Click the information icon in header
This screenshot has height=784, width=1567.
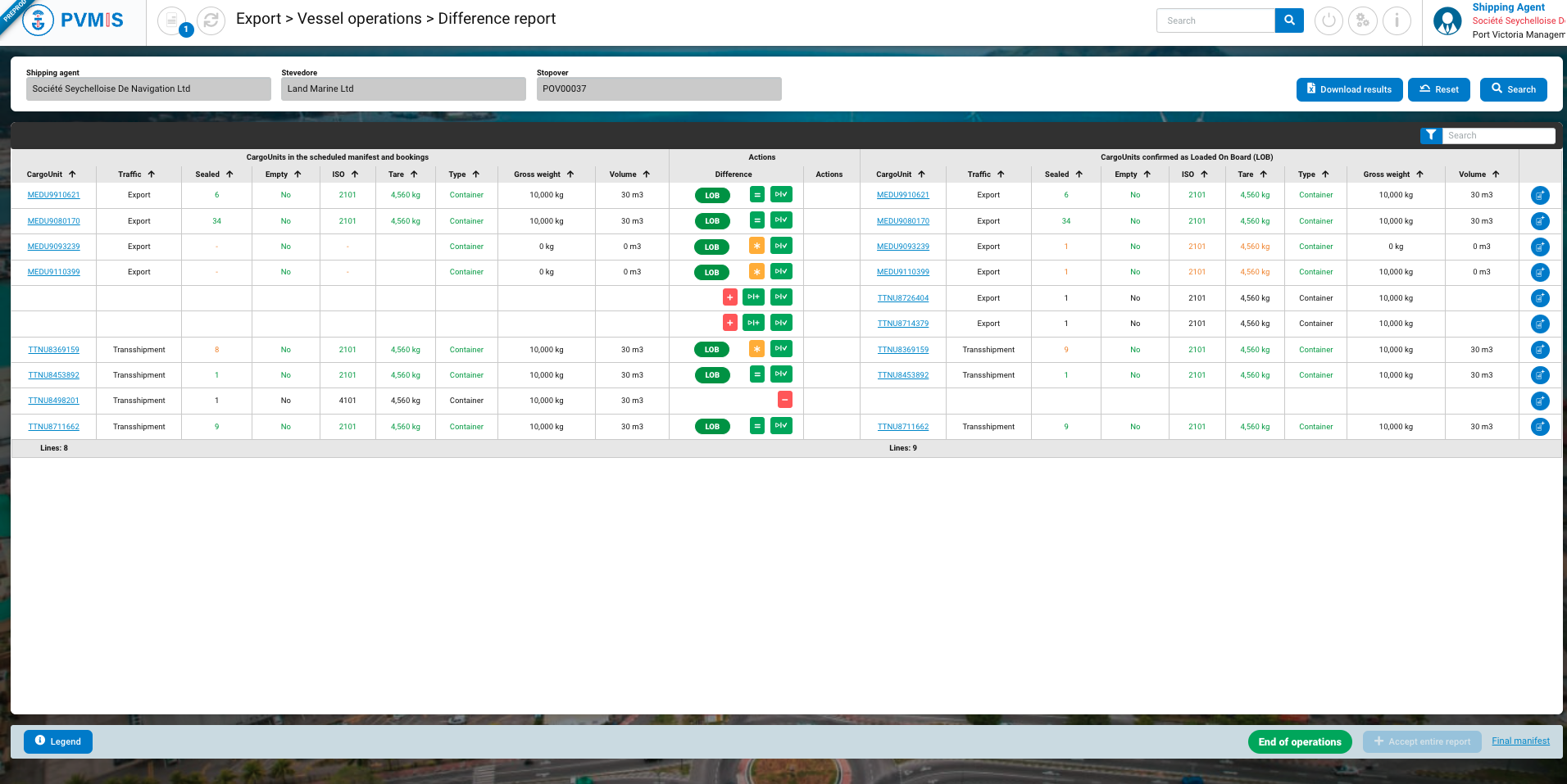click(1397, 21)
